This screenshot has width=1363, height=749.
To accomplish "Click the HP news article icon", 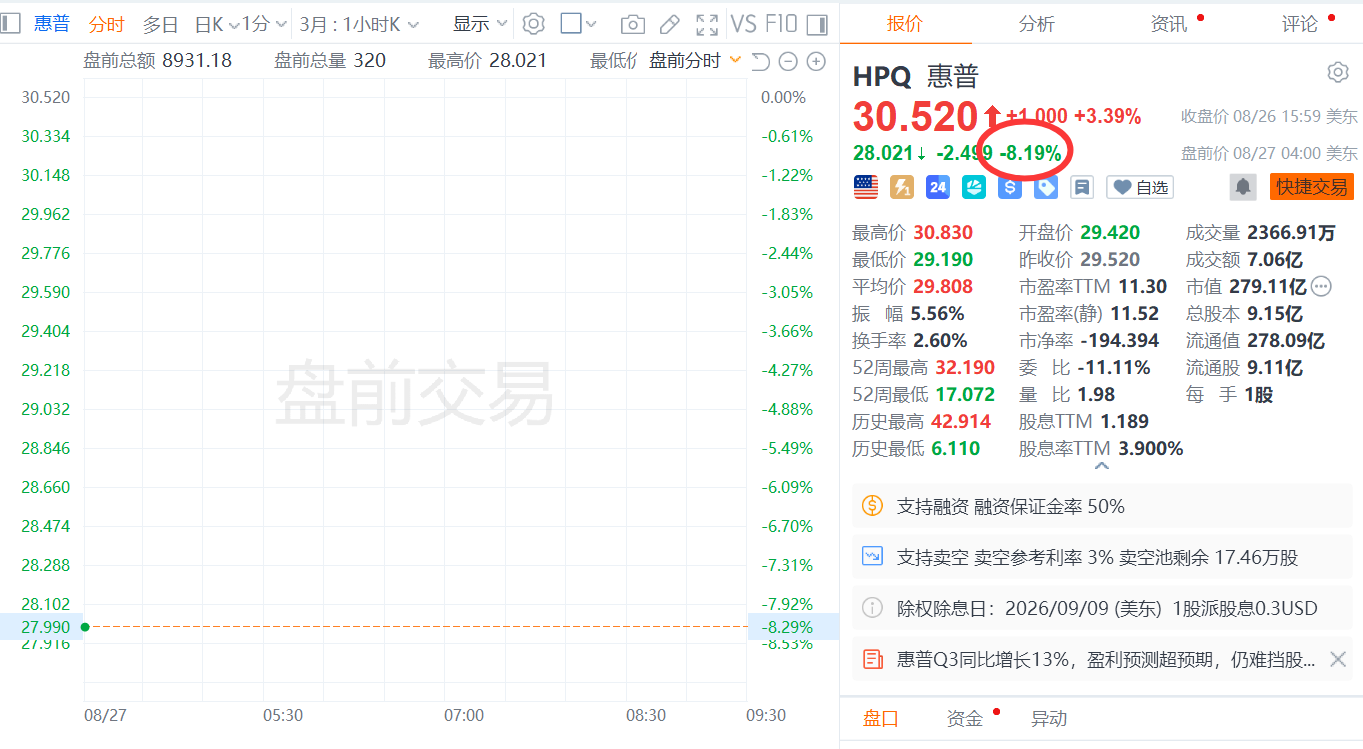I will pos(872,659).
